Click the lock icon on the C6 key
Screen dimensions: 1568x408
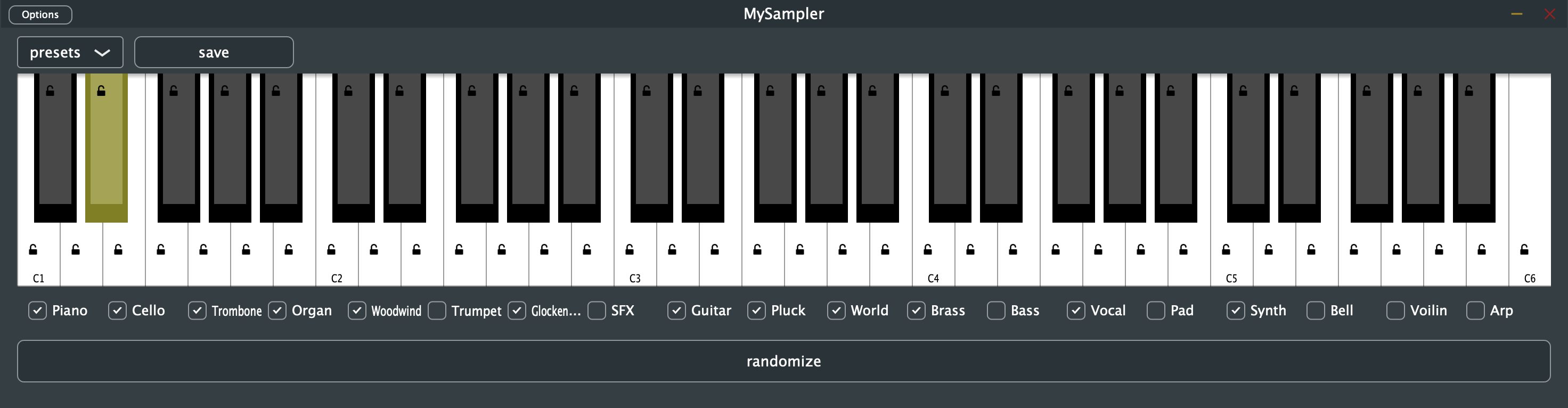pyautogui.click(x=1525, y=249)
